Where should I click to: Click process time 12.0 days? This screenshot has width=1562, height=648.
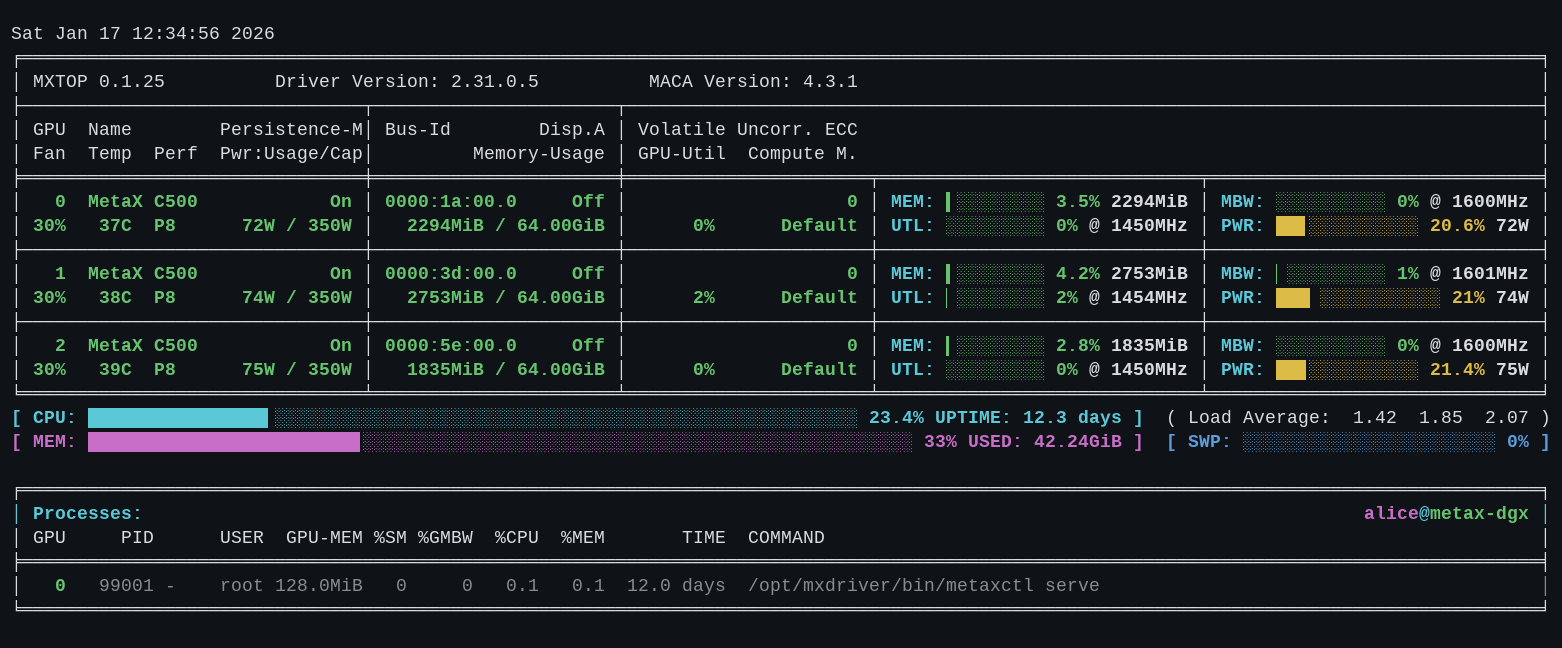pyautogui.click(x=676, y=586)
